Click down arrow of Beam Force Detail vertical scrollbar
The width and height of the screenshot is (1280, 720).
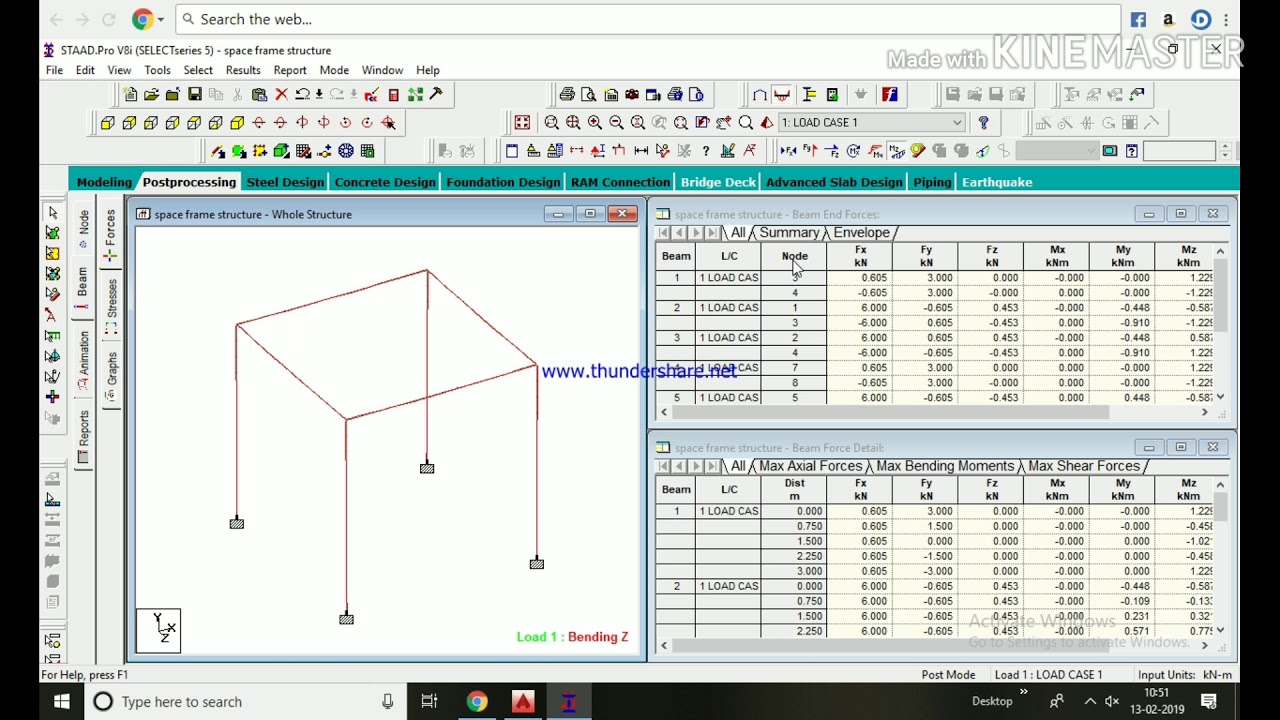[1220, 631]
